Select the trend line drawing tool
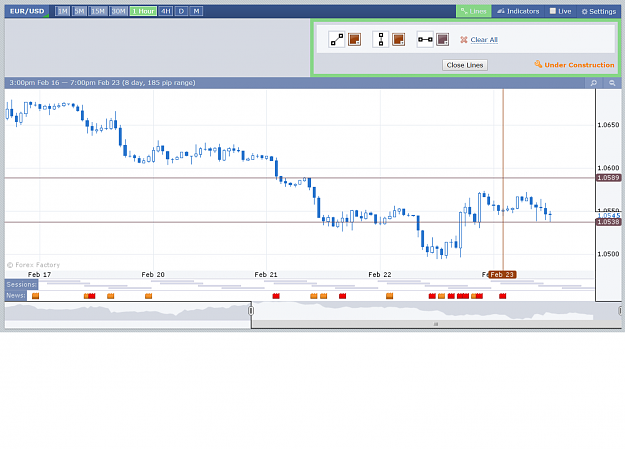Viewport: 625px width, 449px height. coord(337,39)
